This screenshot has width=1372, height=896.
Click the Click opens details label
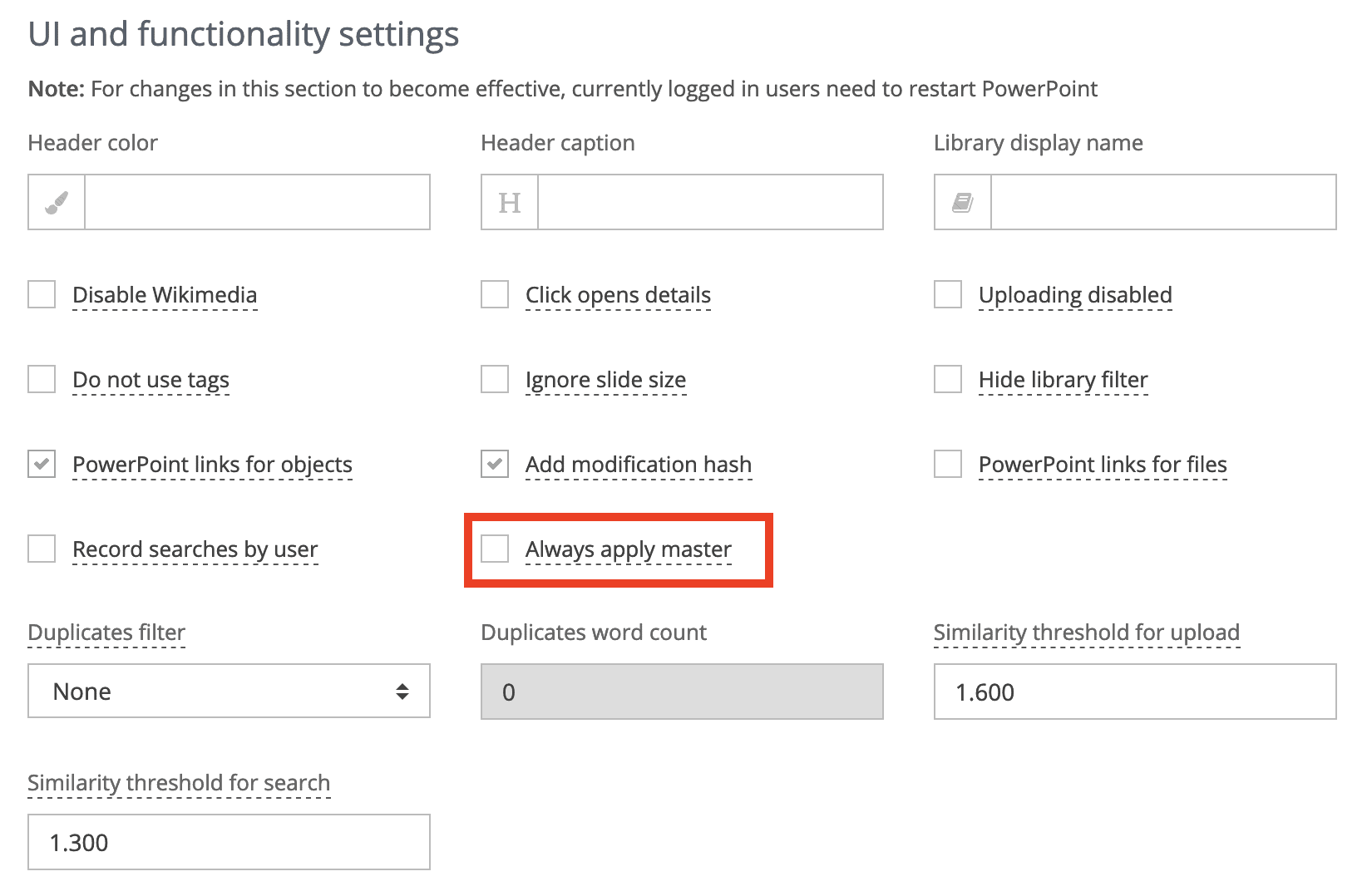point(618,295)
